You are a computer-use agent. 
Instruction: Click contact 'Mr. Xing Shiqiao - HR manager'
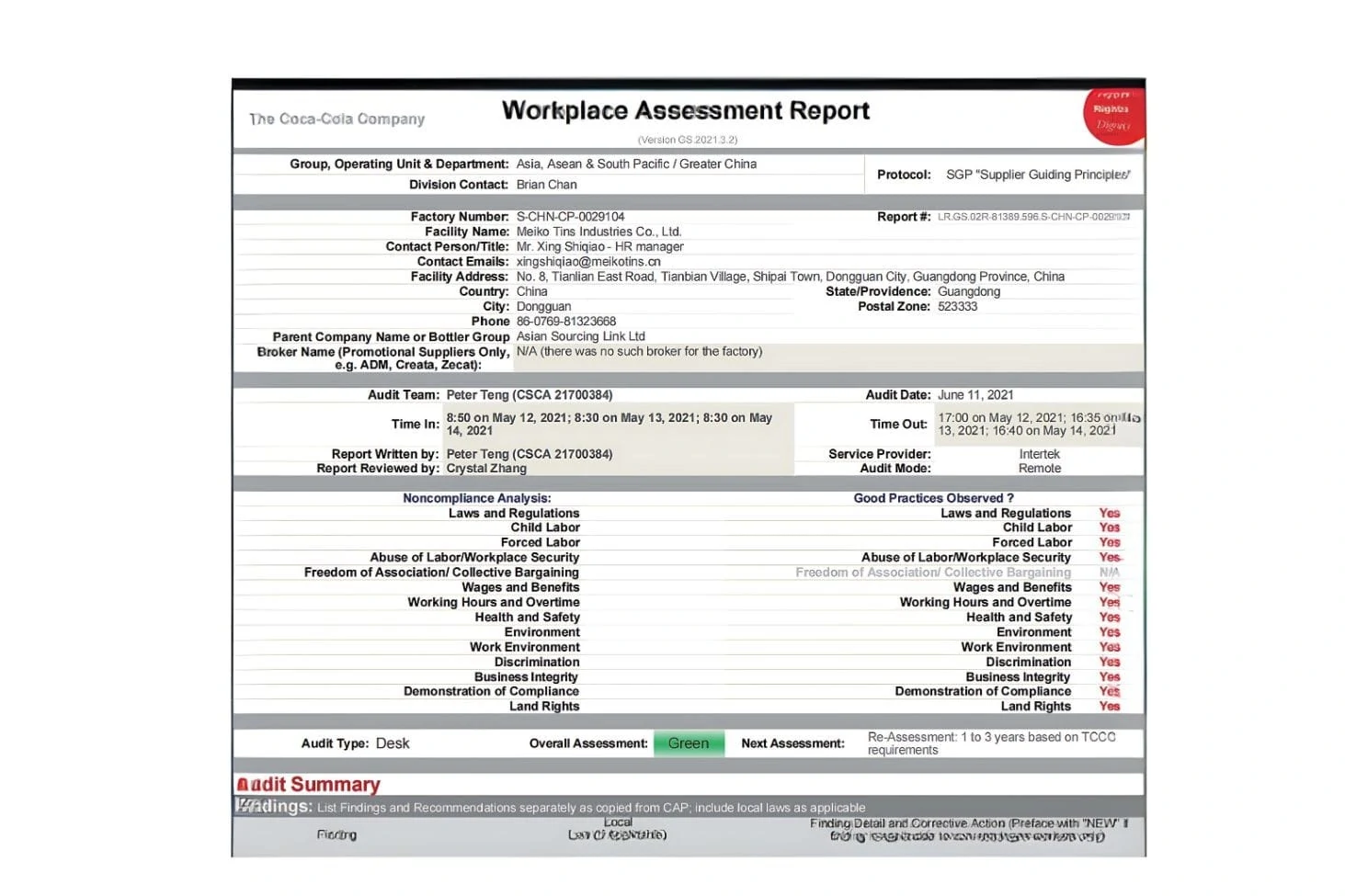point(600,246)
